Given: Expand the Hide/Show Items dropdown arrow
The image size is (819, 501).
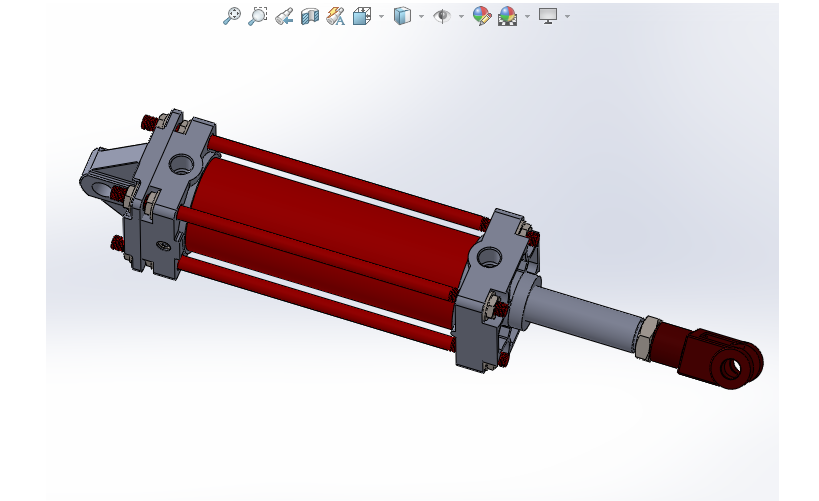Looking at the screenshot, I should [461, 17].
